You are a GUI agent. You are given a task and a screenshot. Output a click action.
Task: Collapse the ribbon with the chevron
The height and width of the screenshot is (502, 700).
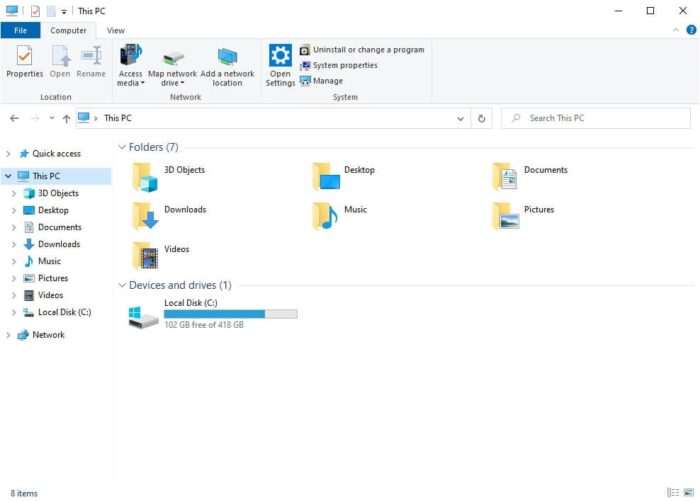[675, 30]
